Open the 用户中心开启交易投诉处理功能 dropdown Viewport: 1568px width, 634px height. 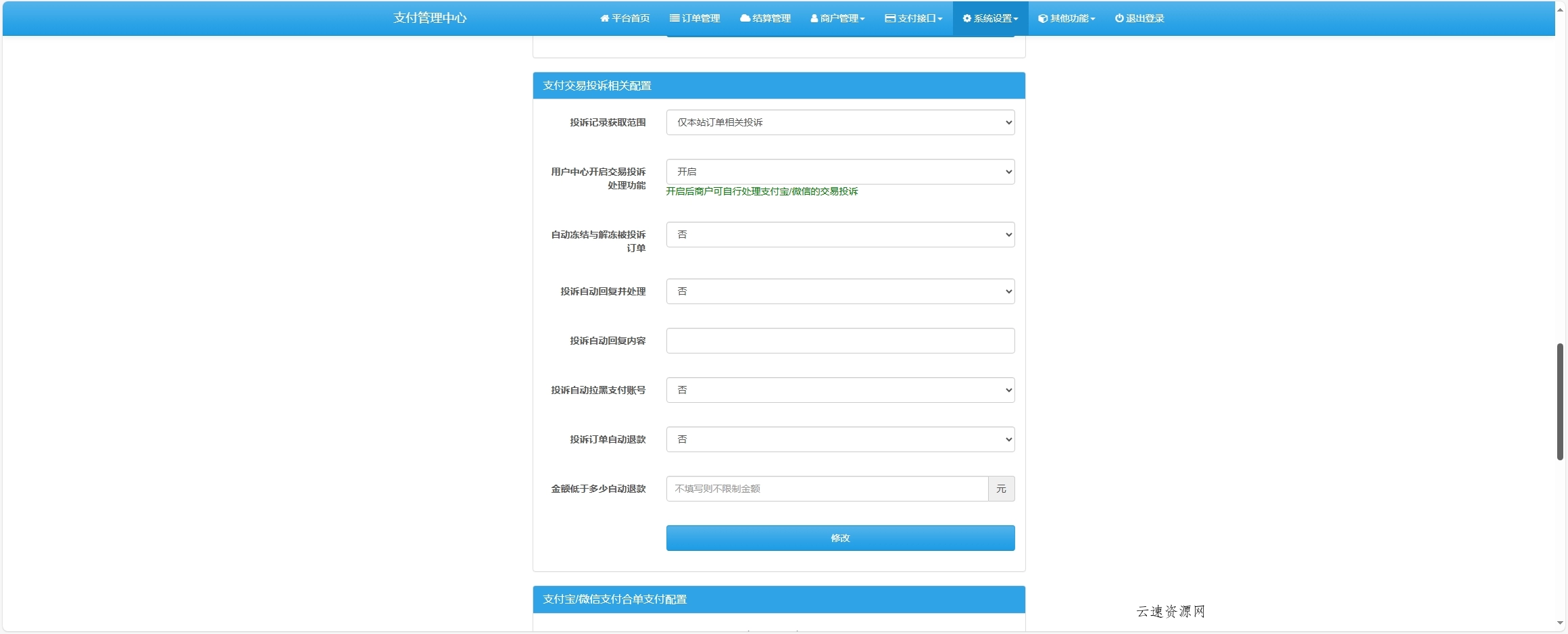click(839, 171)
